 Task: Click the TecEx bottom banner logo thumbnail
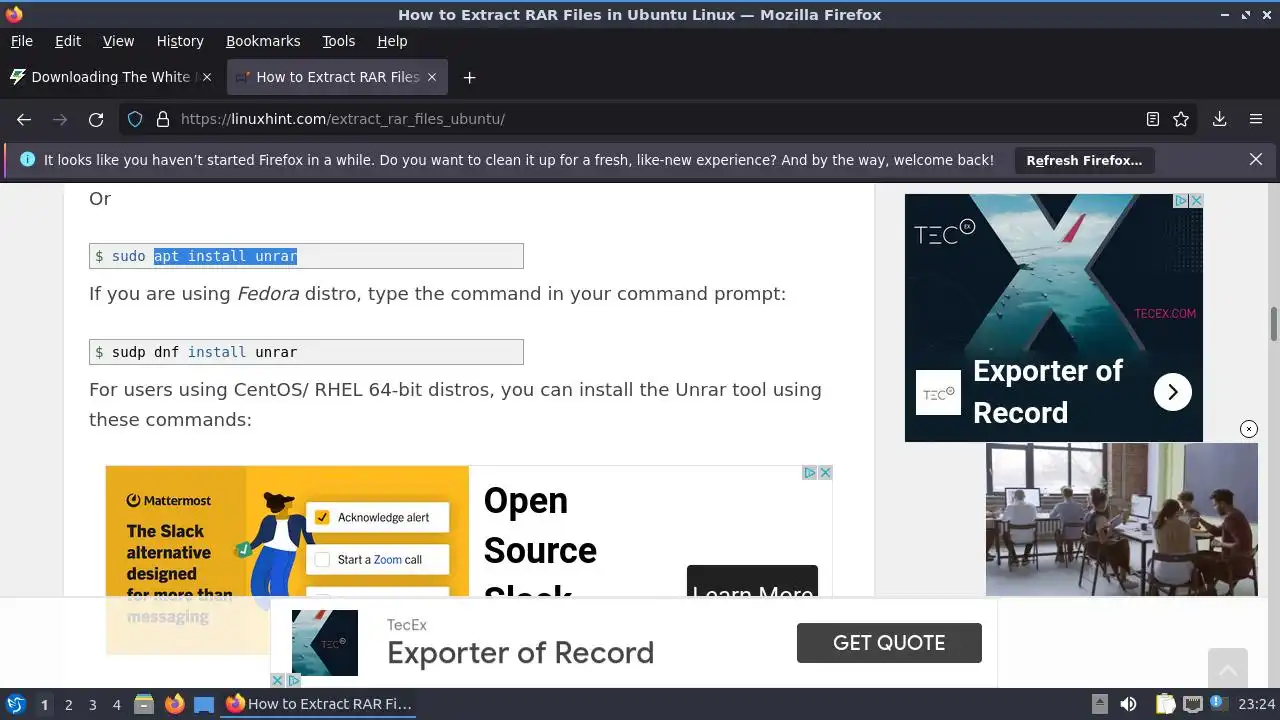tap(325, 643)
